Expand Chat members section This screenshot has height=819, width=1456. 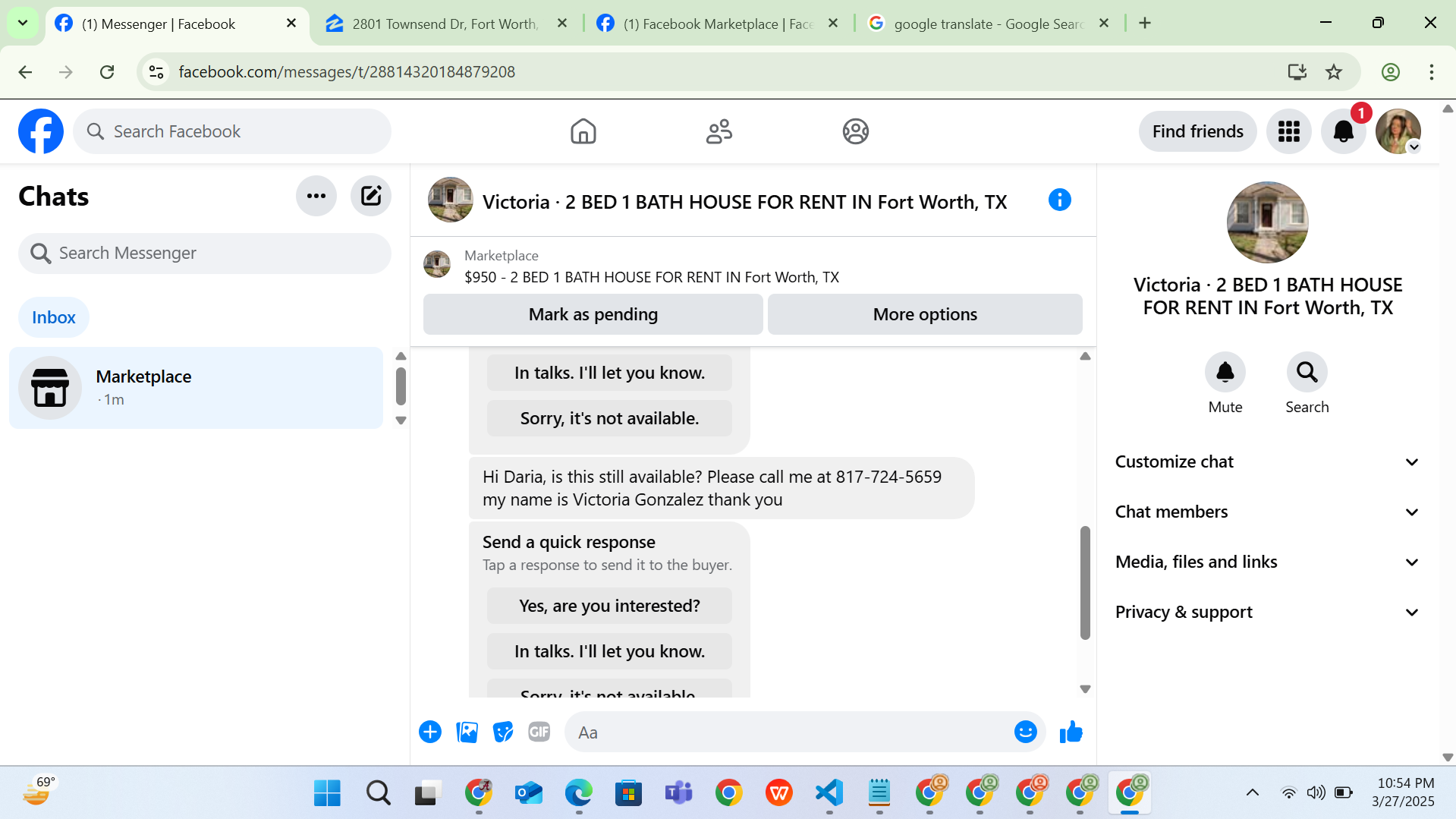[x=1266, y=512]
